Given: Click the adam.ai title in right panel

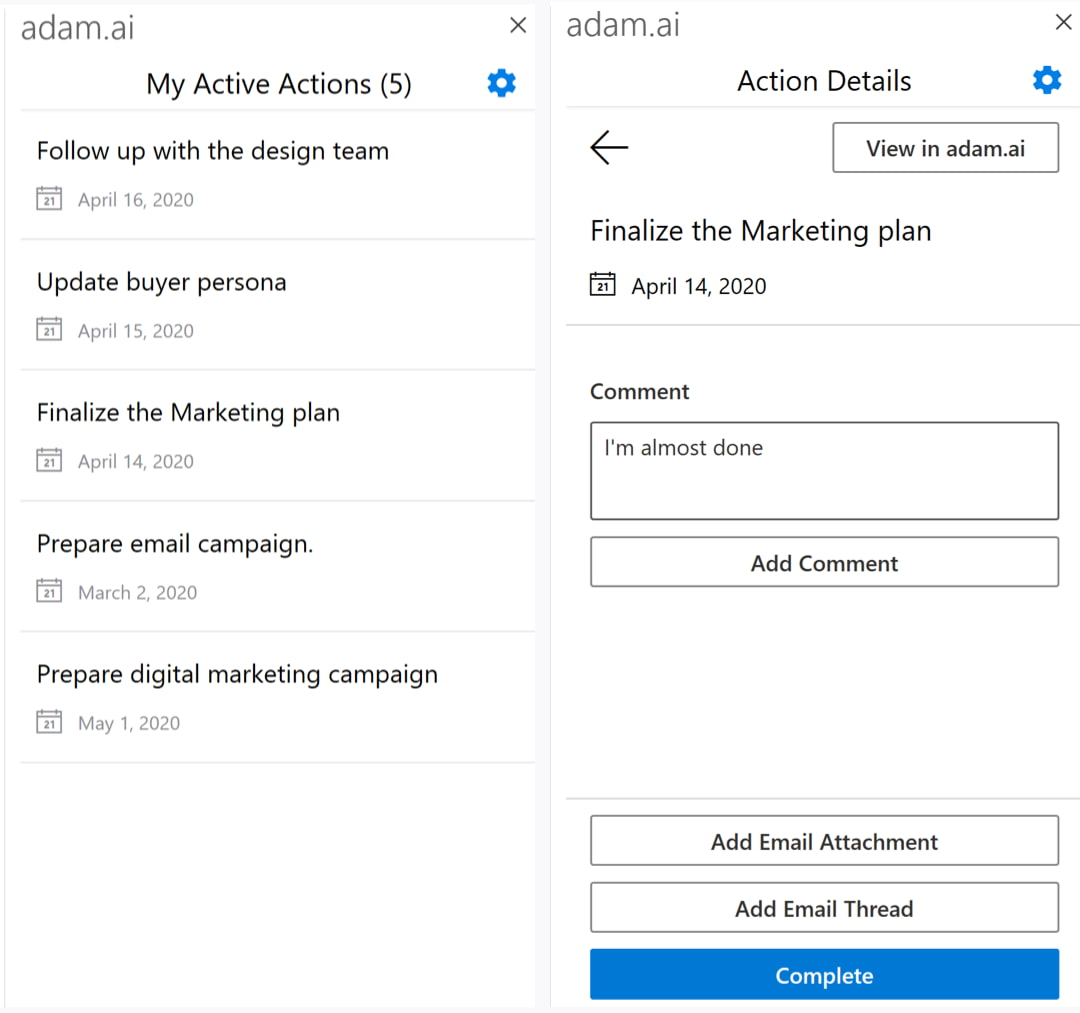Looking at the screenshot, I should pos(623,25).
